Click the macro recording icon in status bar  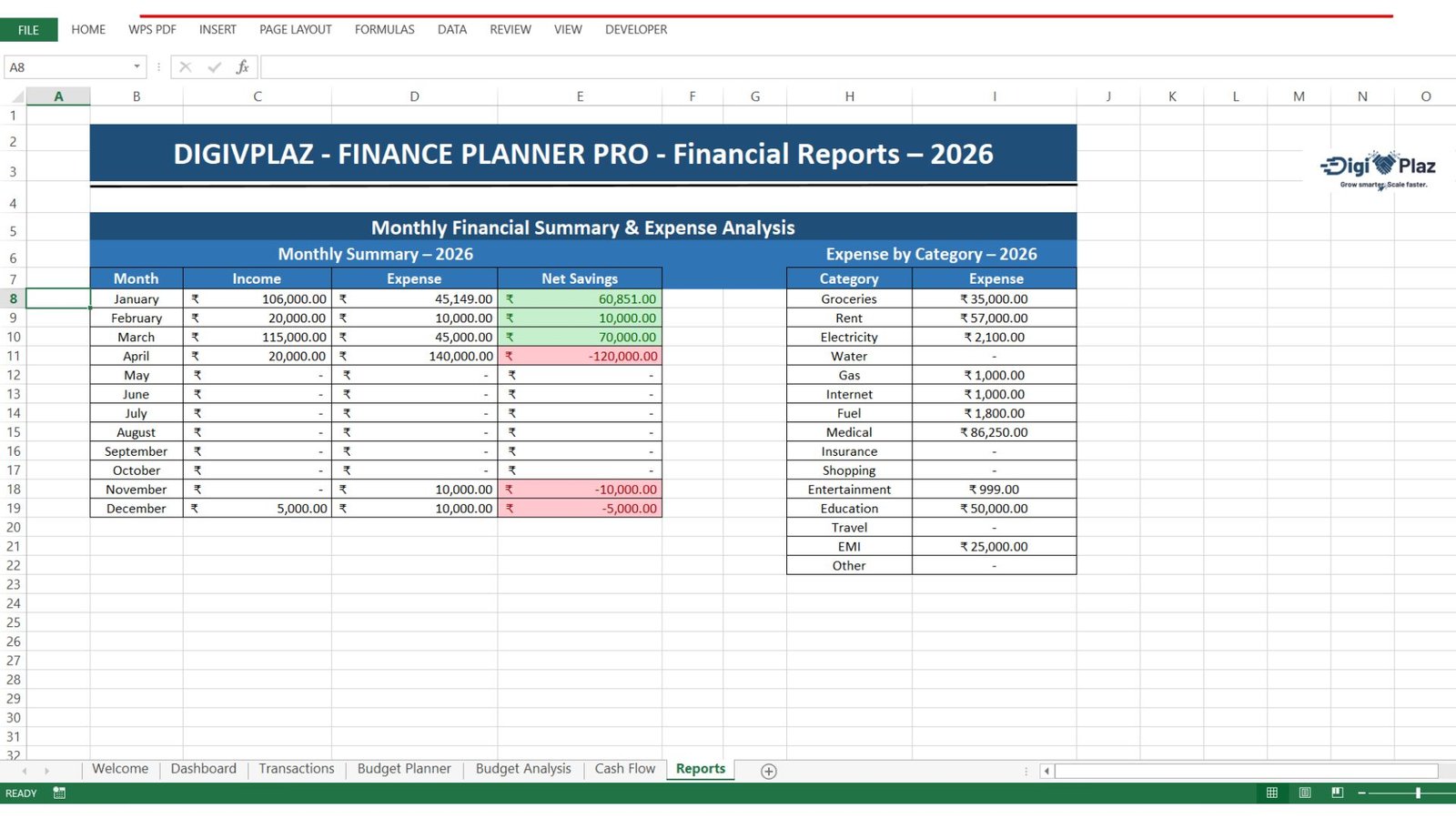point(59,794)
